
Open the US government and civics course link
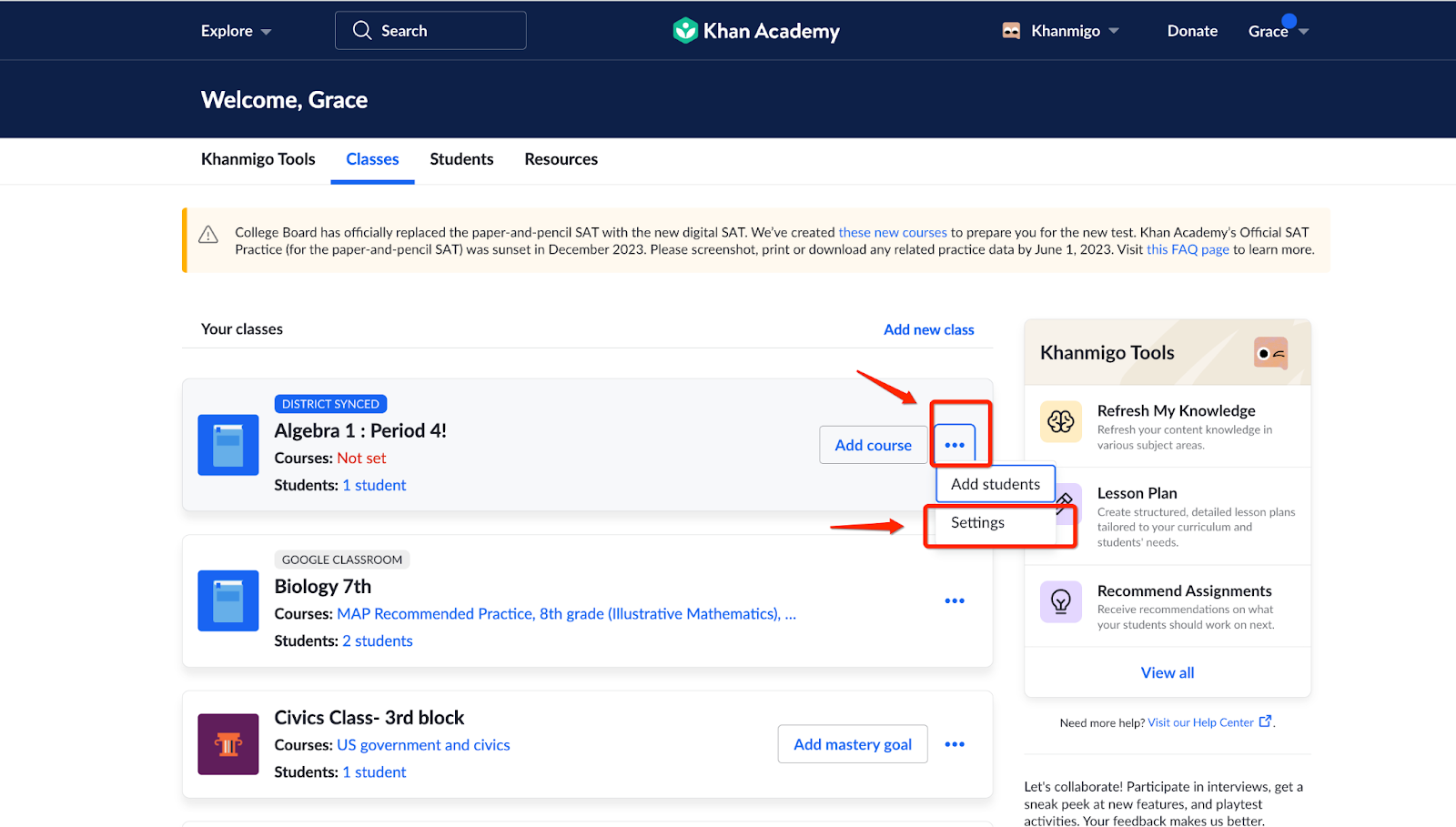tap(423, 744)
